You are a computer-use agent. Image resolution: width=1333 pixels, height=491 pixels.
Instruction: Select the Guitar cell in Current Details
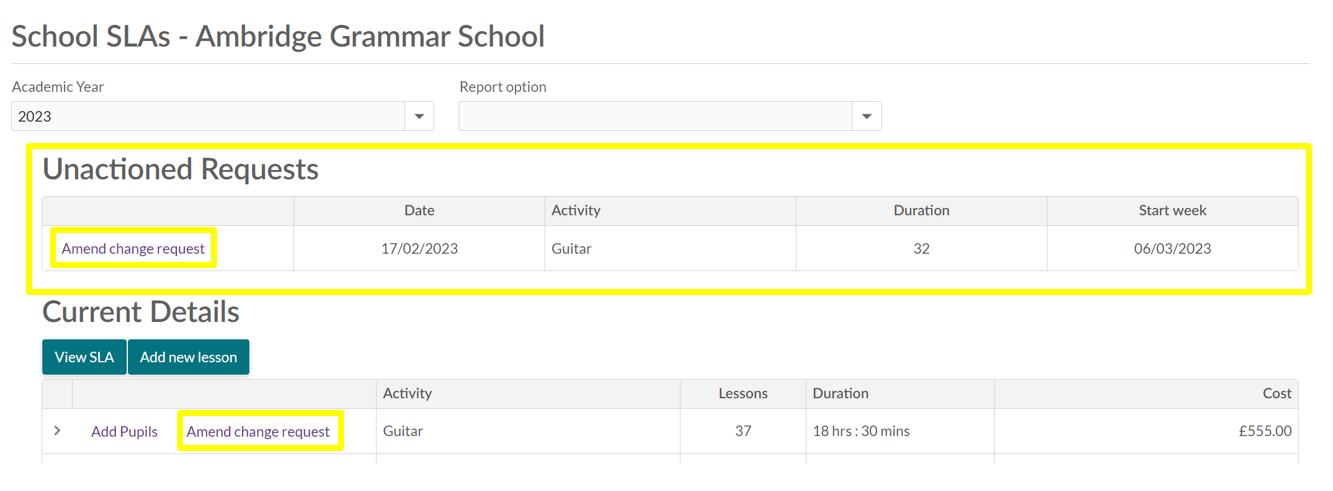[x=528, y=431]
